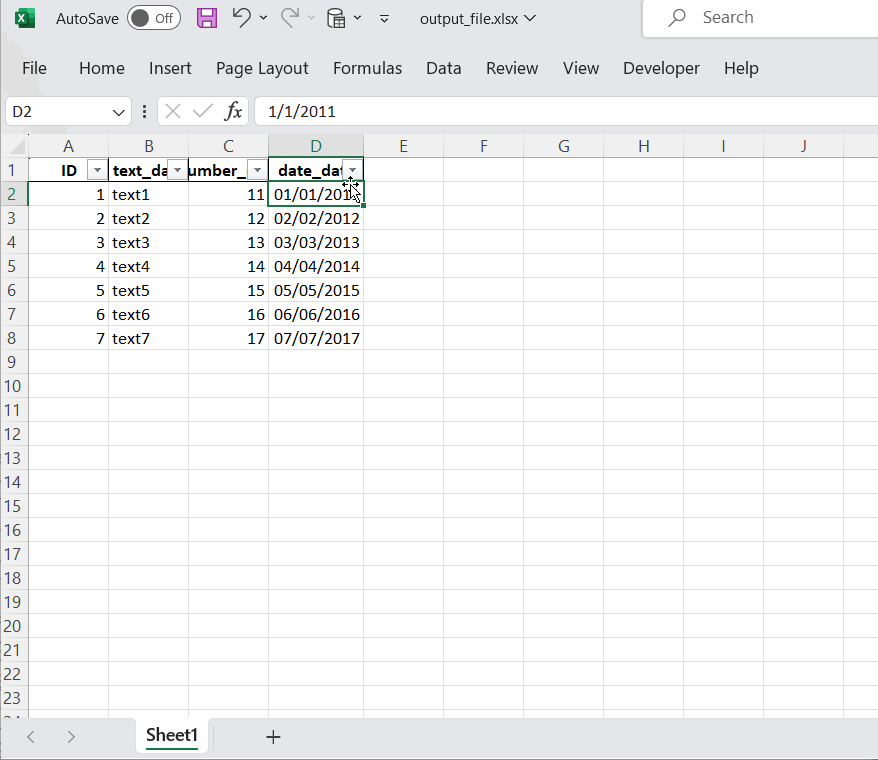Open the ID column filter dropdown
Image resolution: width=878 pixels, height=760 pixels.
coord(97,170)
